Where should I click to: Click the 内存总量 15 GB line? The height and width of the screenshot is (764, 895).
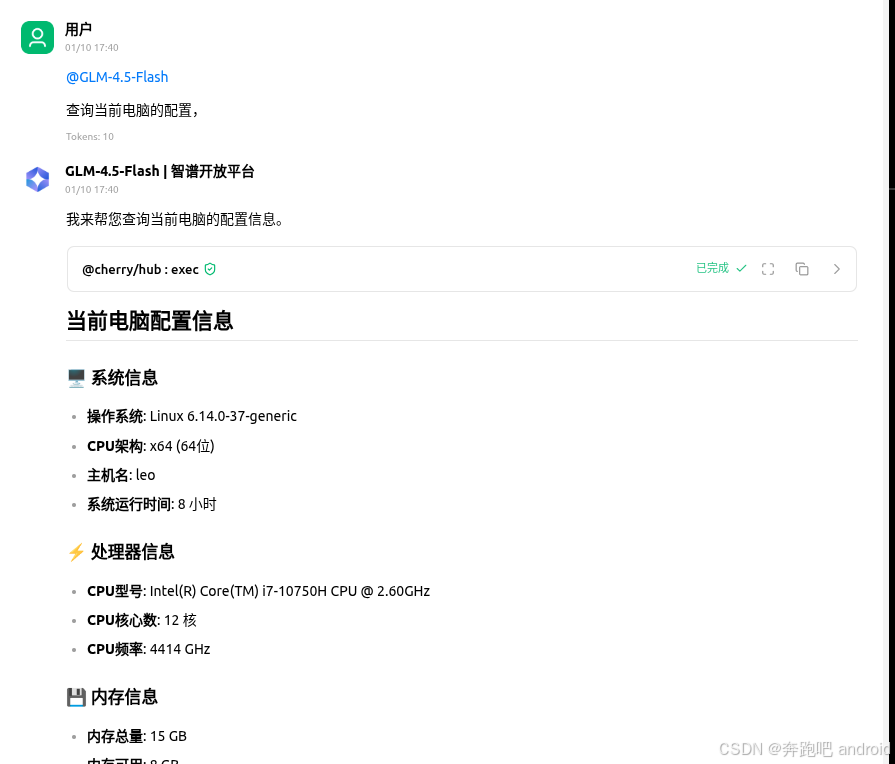[137, 737]
